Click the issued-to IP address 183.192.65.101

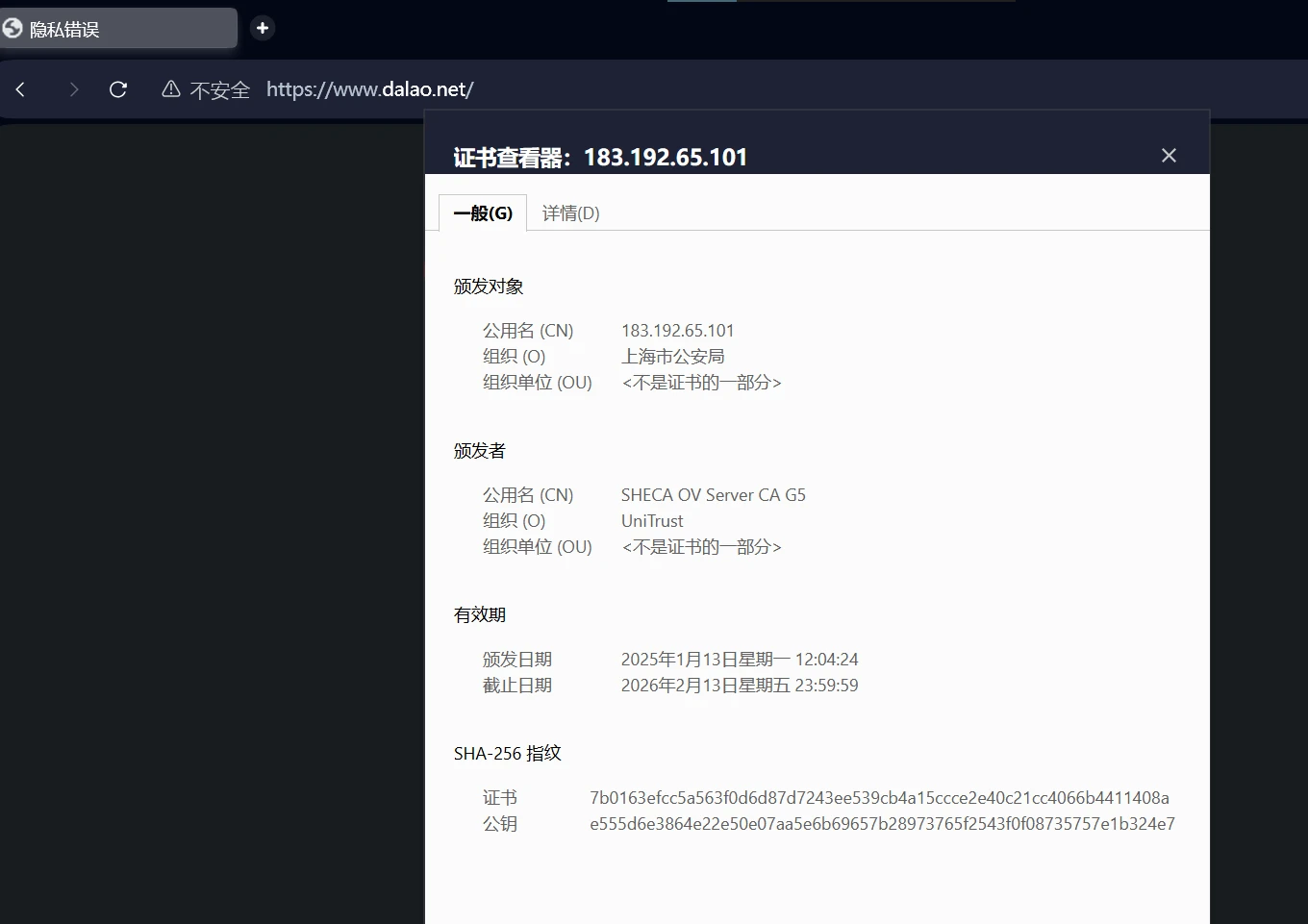(x=677, y=331)
